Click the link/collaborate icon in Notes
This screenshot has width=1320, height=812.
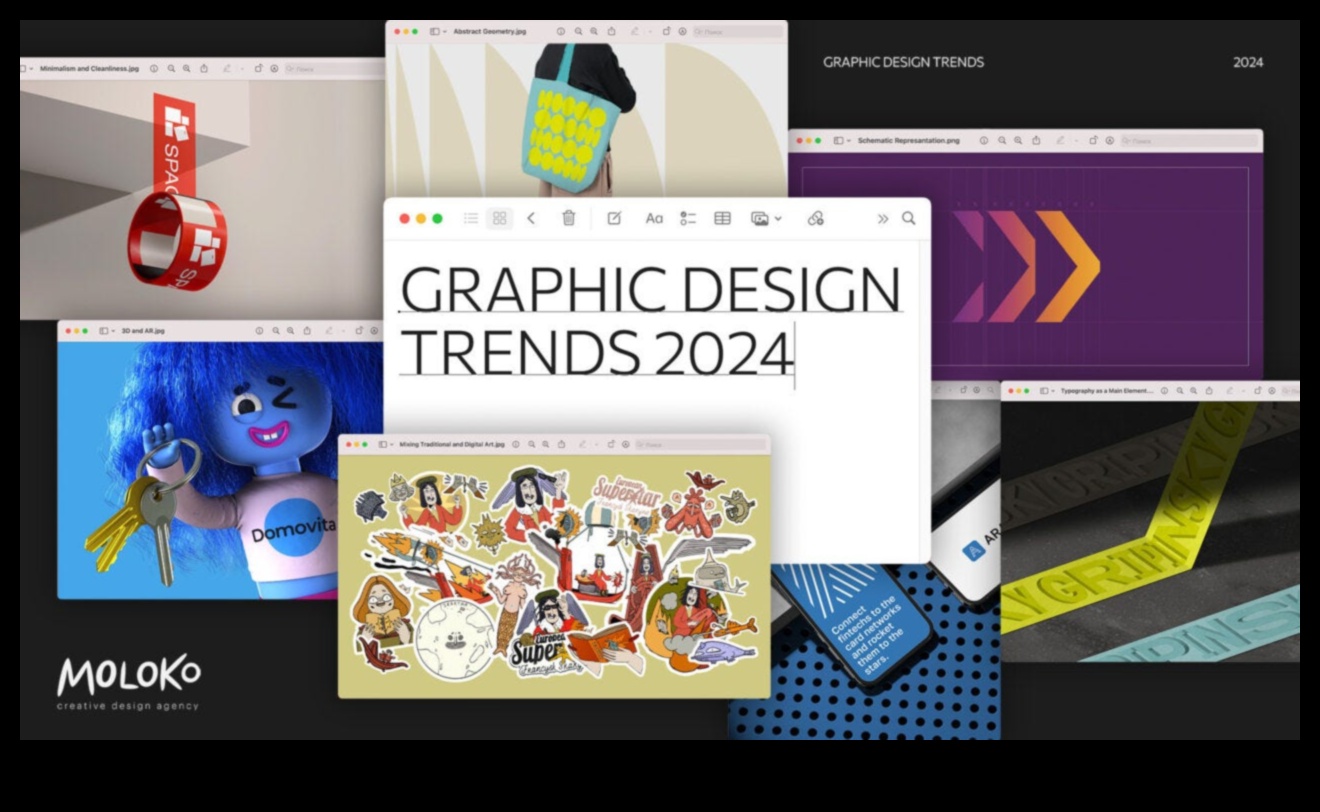point(815,218)
